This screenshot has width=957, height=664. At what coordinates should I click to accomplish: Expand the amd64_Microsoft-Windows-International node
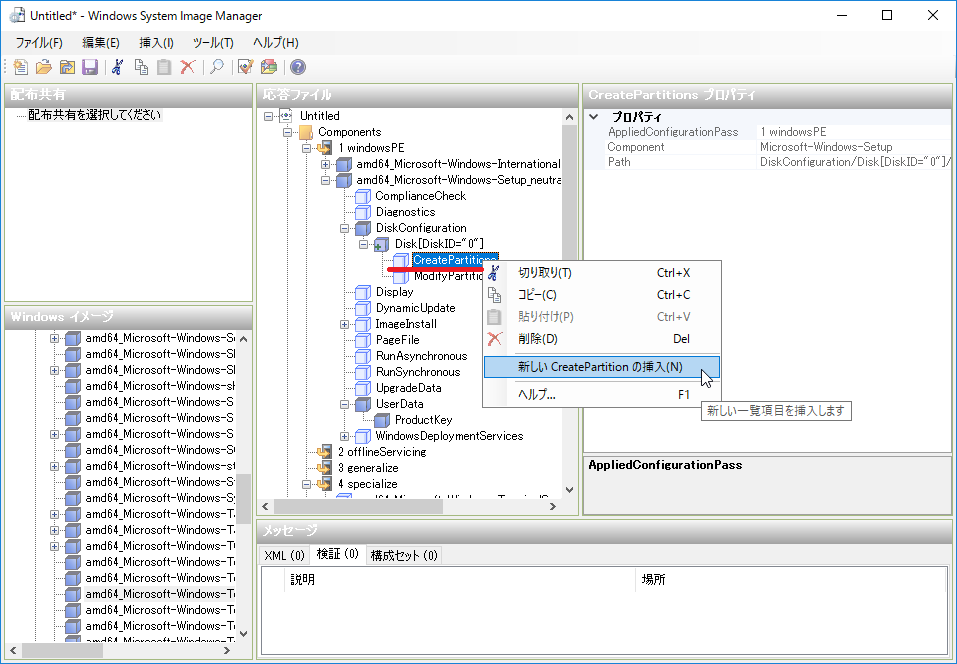point(325,164)
